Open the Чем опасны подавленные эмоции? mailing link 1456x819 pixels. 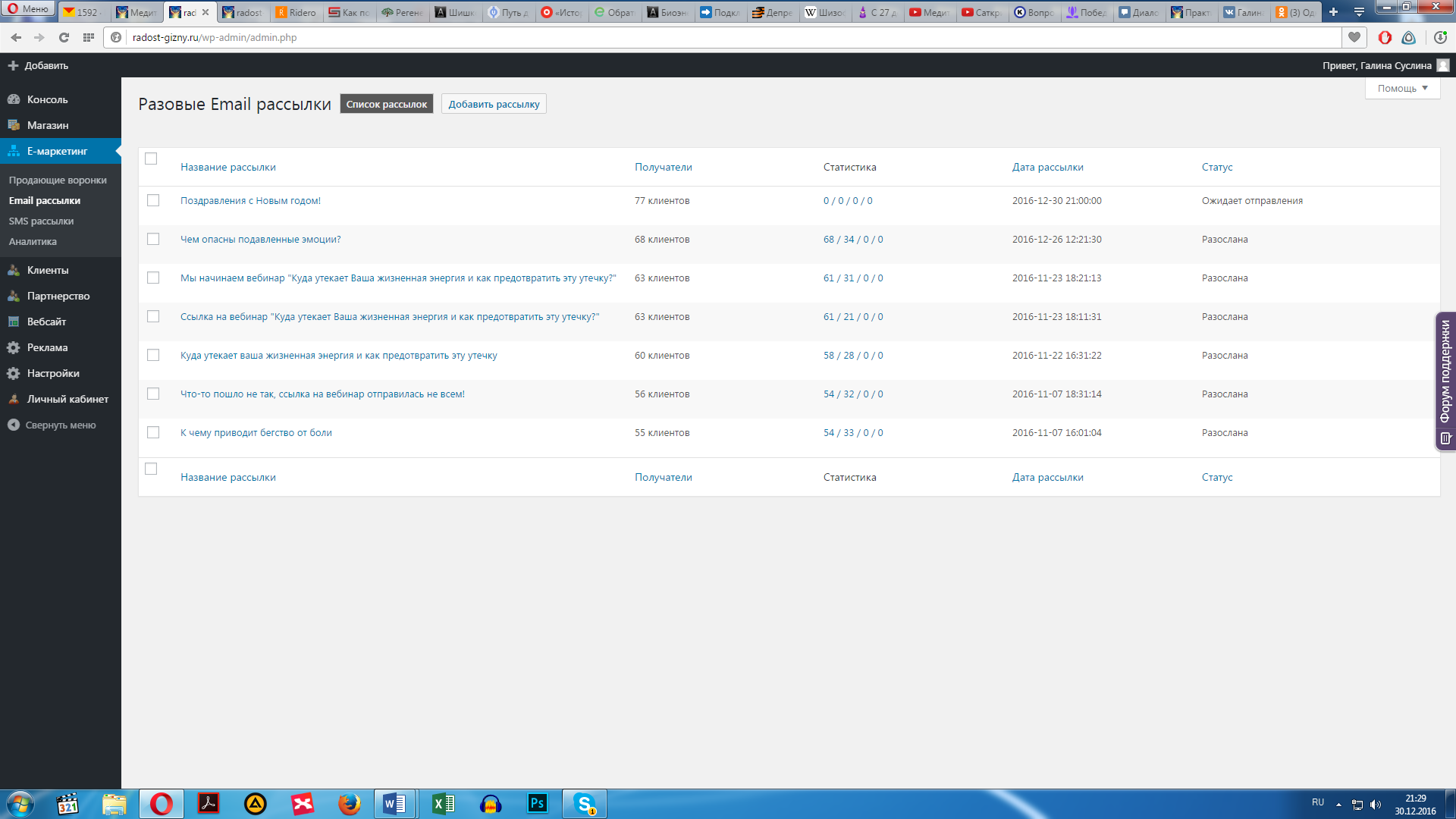260,239
